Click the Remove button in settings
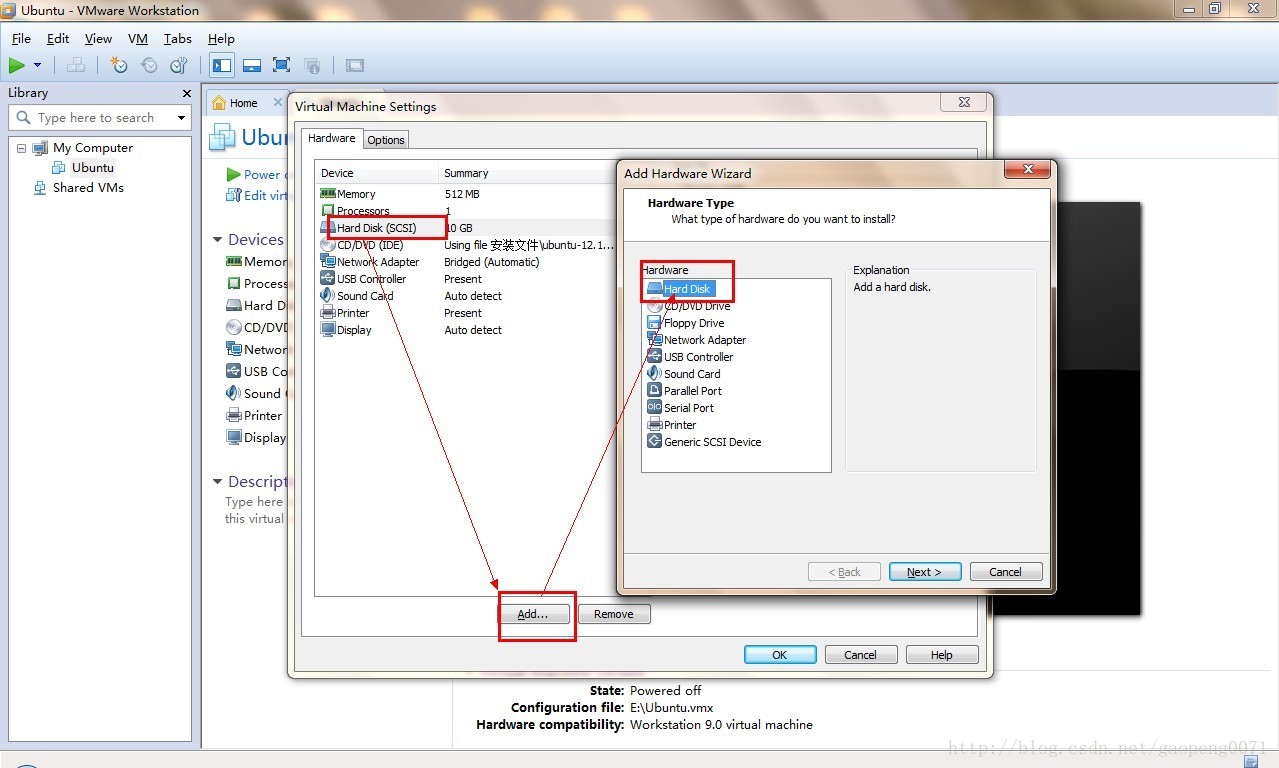The image size is (1279, 768). click(x=614, y=614)
